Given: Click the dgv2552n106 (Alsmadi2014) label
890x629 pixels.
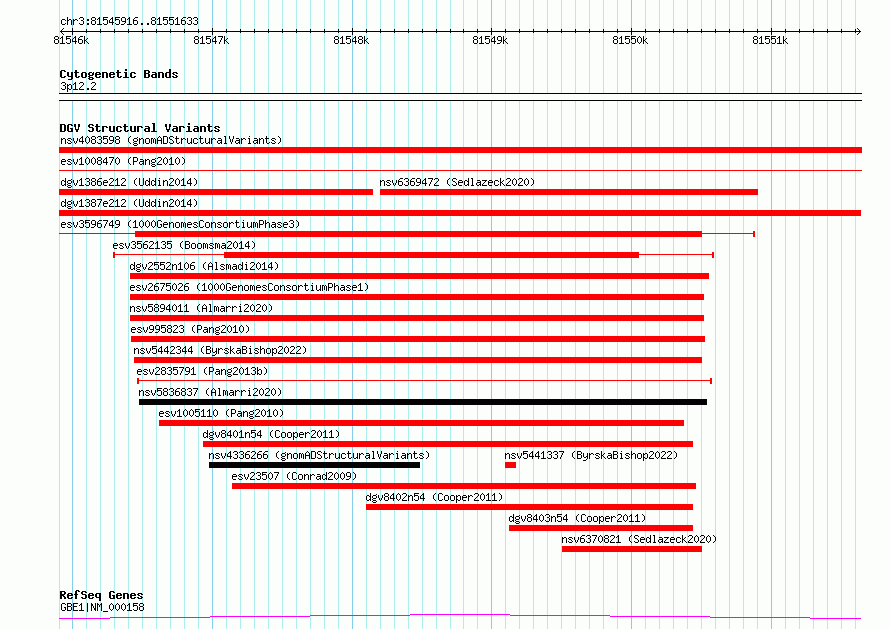Looking at the screenshot, I should [204, 266].
